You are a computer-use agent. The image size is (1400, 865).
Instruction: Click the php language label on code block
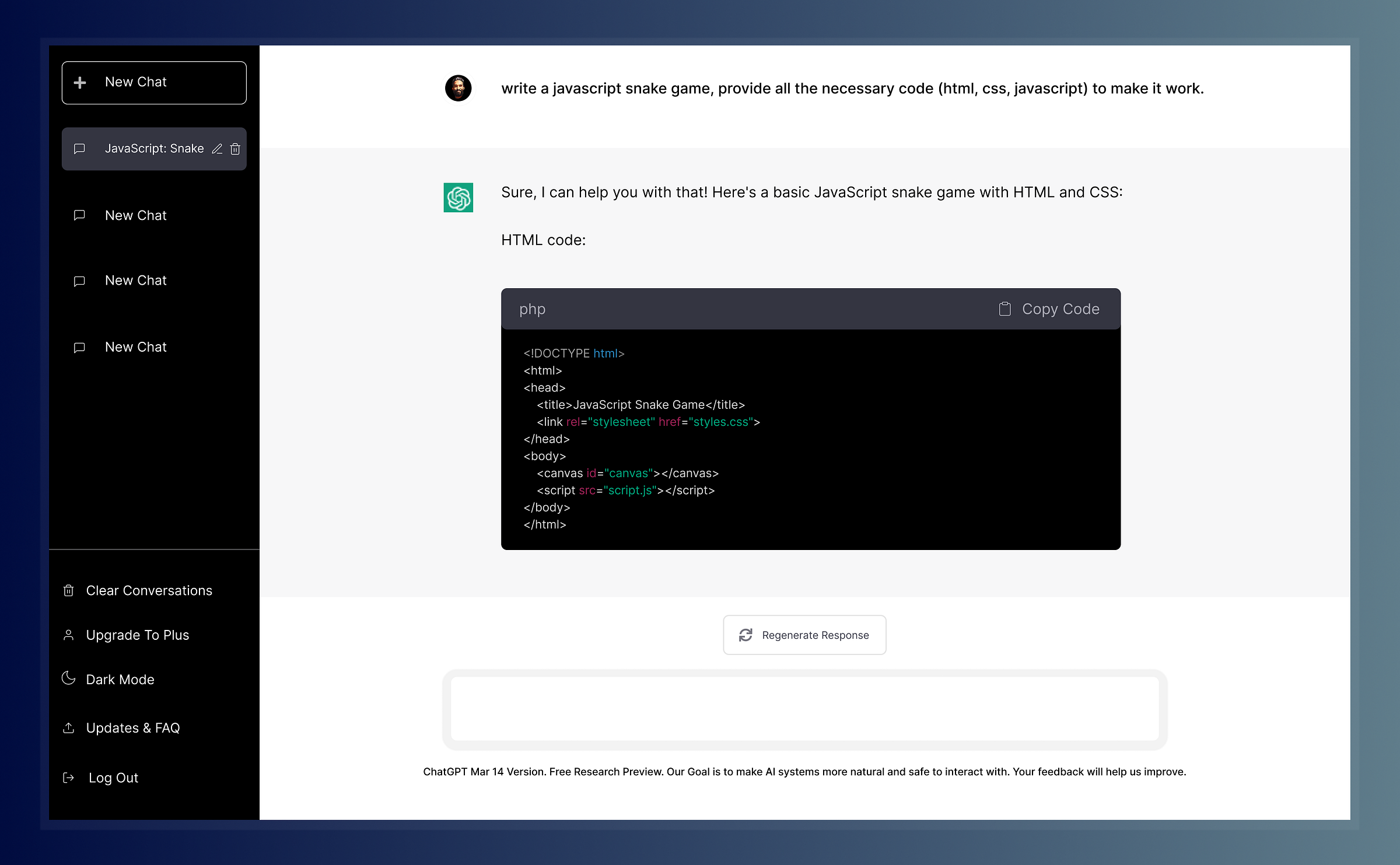tap(532, 309)
